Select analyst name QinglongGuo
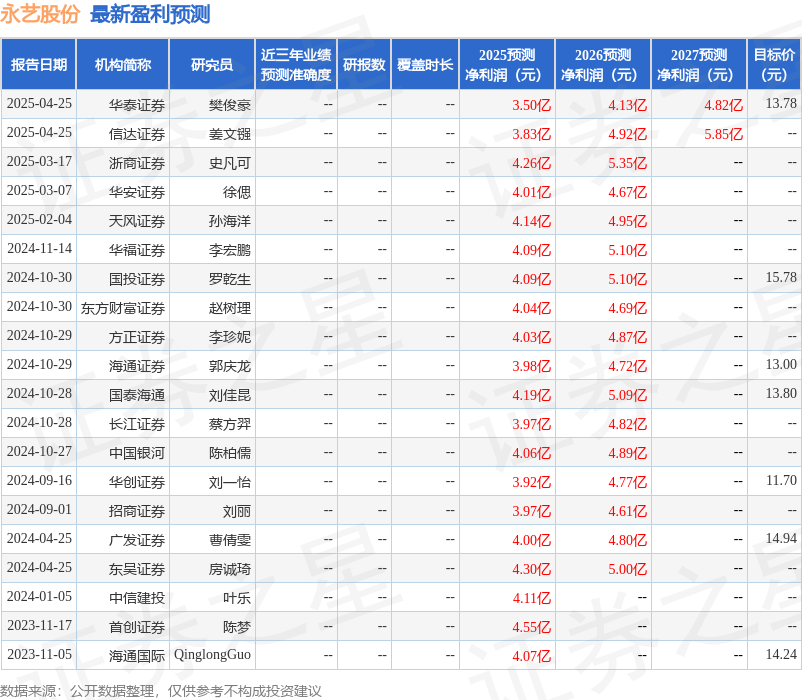Screen dimensions: 802x700 point(212,655)
